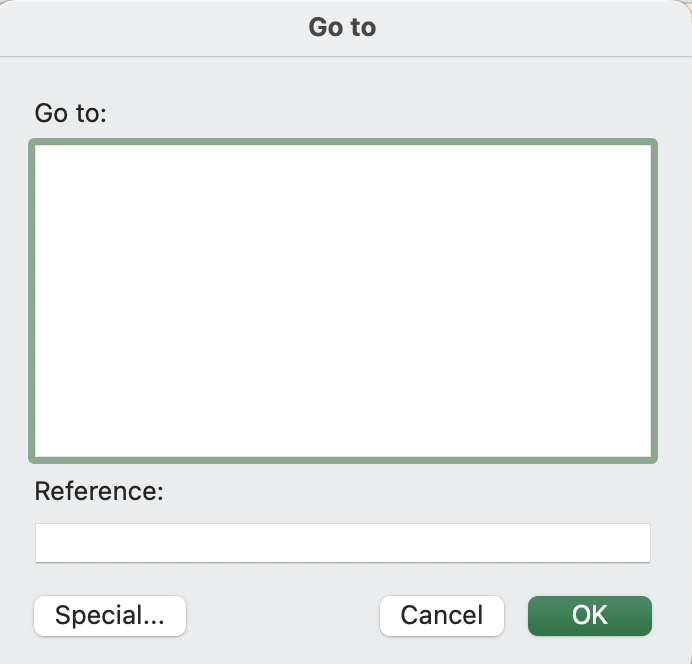Click the empty Go to list box

click(342, 301)
